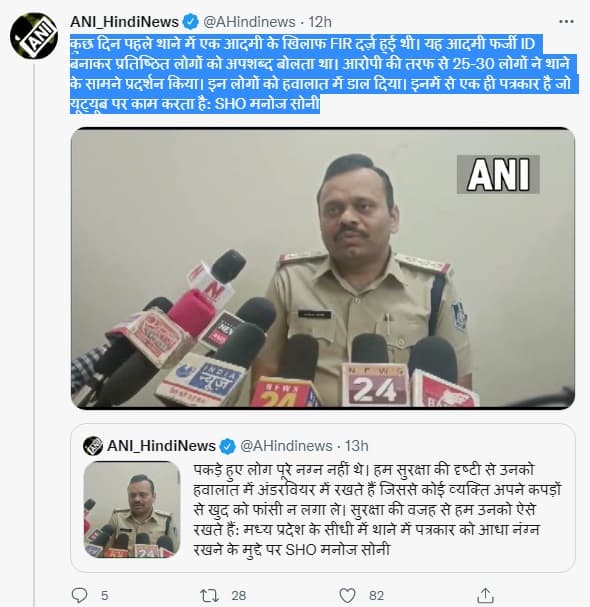The height and width of the screenshot is (607, 590).
Task: Click the retweet count 28
Action: tap(238, 595)
